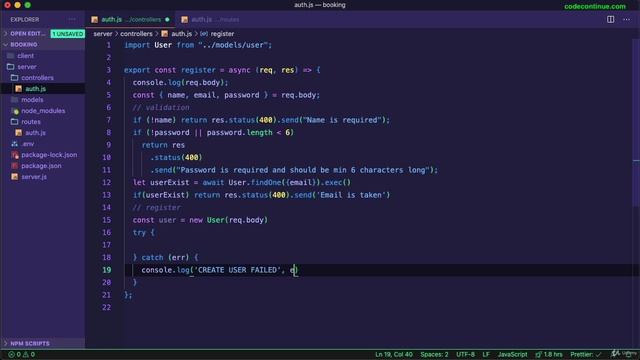Screen dimensions: 640x360
Task: Click breadcrumb register symbol icon
Action: click(x=204, y=34)
